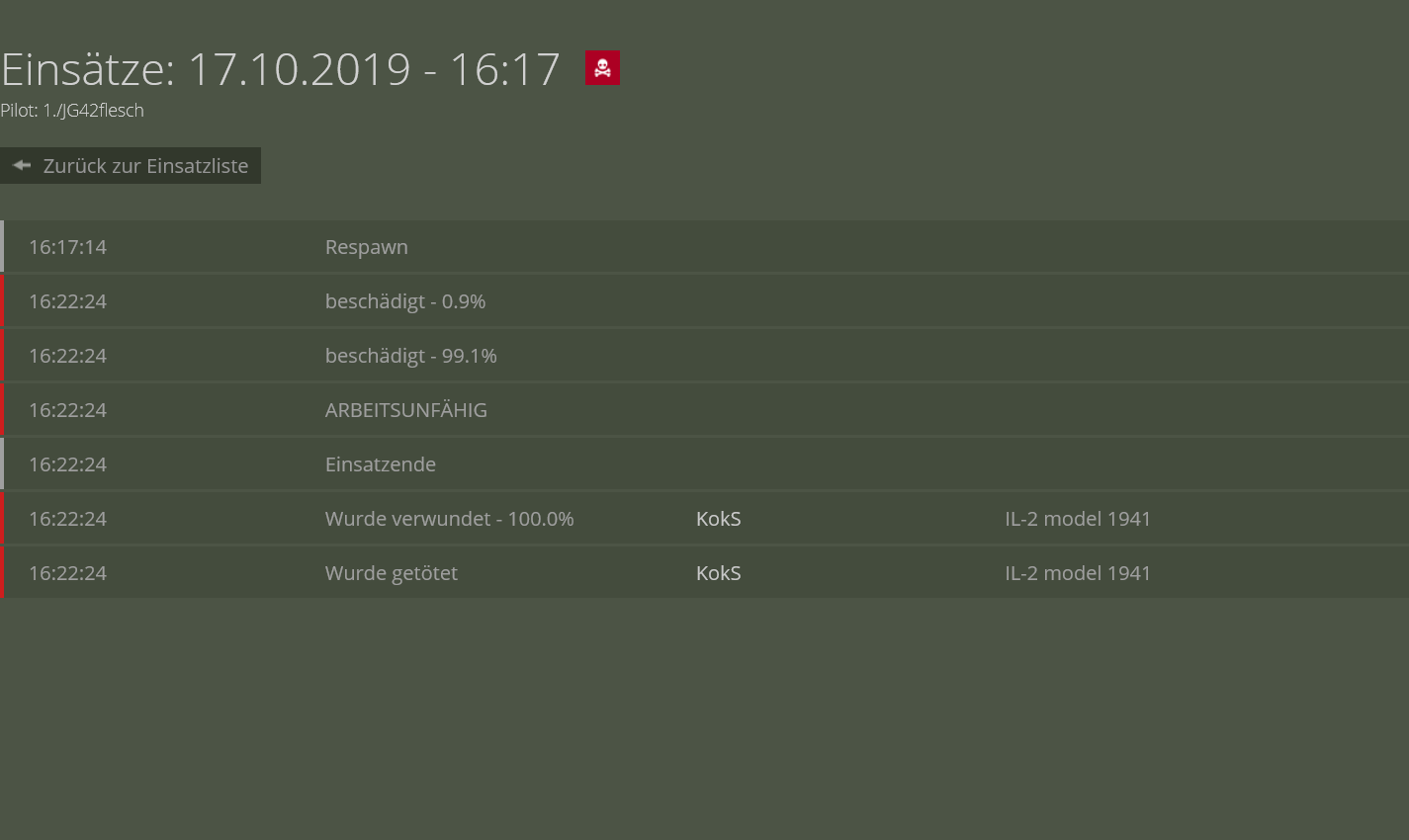Screen dimensions: 1409x840
Task: Click the pilot name 1./JG42flesch
Action: pos(93,111)
